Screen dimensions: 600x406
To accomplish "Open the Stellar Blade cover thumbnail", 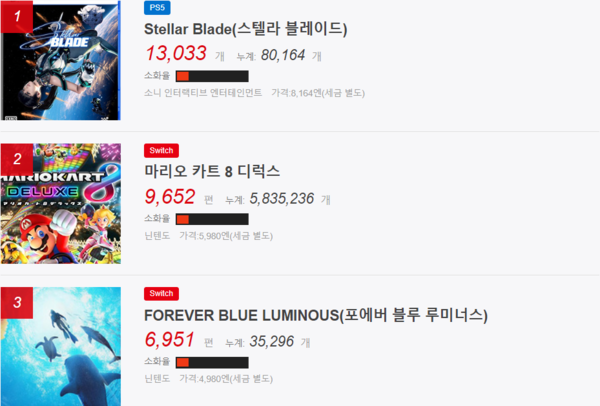I will click(x=60, y=60).
